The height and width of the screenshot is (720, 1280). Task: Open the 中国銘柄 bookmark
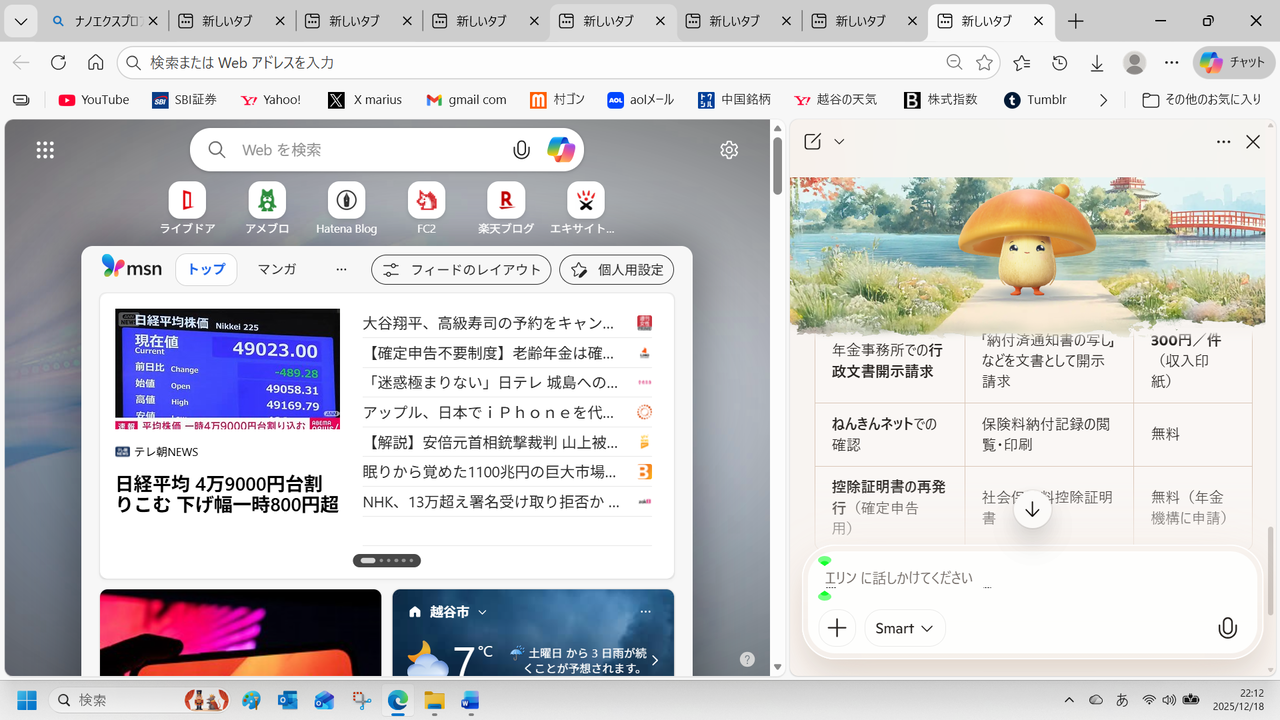735,100
